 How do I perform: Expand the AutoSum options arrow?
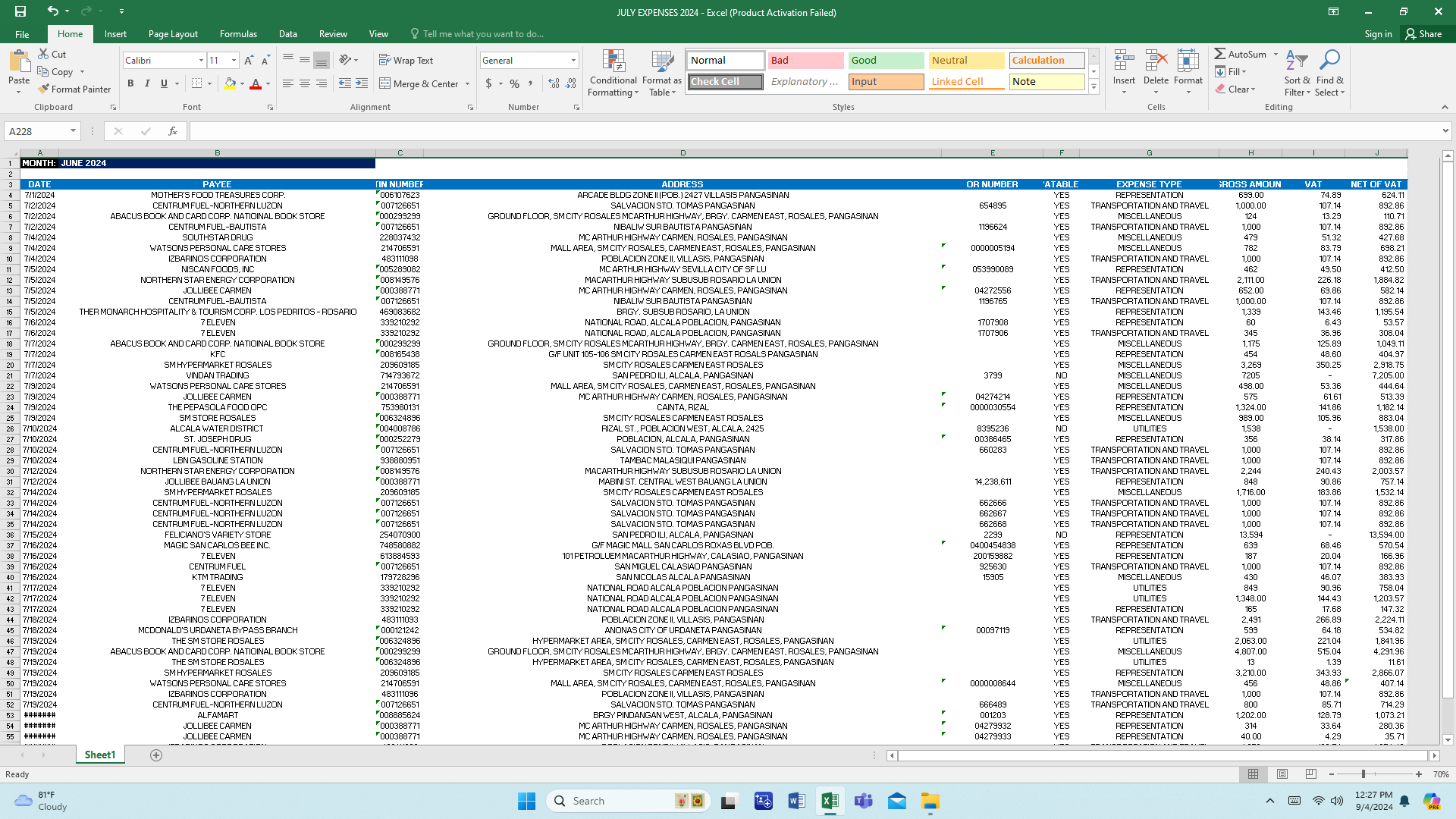tap(1276, 54)
